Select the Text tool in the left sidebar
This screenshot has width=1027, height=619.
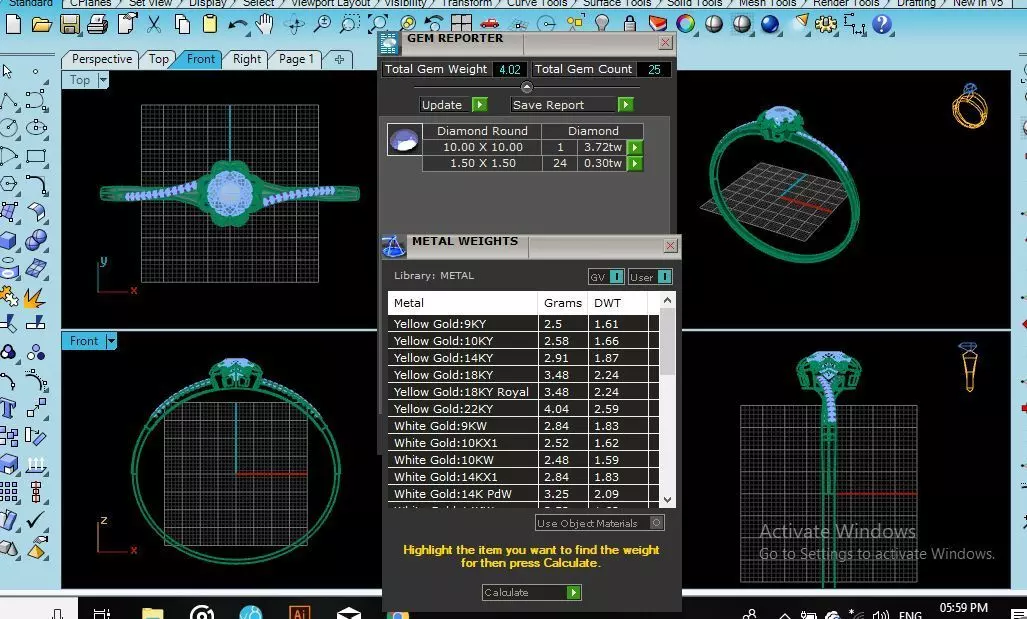point(8,408)
